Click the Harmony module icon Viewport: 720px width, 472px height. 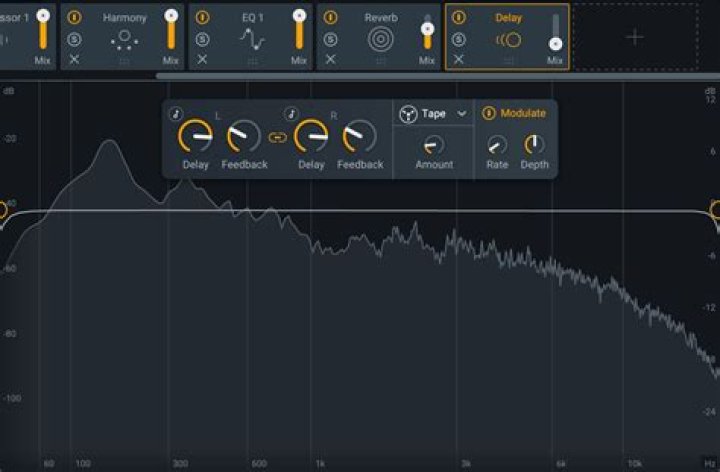[124, 39]
